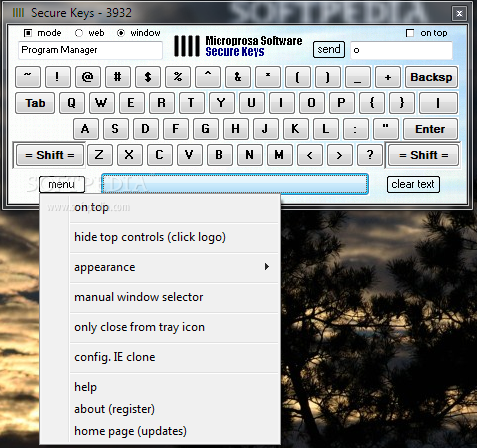Click the E key
Screen dimensions: 477x448
(132, 103)
